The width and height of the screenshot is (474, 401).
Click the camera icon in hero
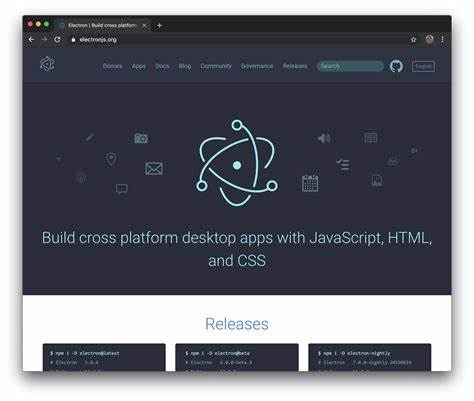tap(141, 138)
